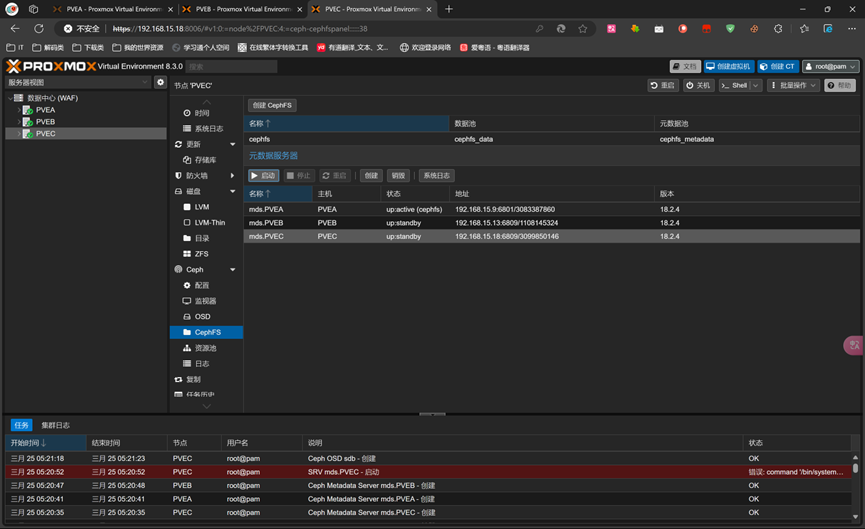Image resolution: width=865 pixels, height=529 pixels.
Task: Open 系统日志 in node sidebar
Action: click(209, 129)
